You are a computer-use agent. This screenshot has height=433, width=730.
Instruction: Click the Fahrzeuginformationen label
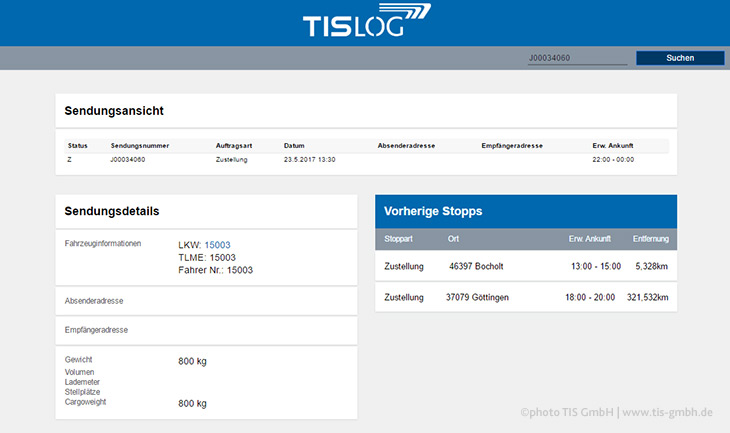coord(102,244)
